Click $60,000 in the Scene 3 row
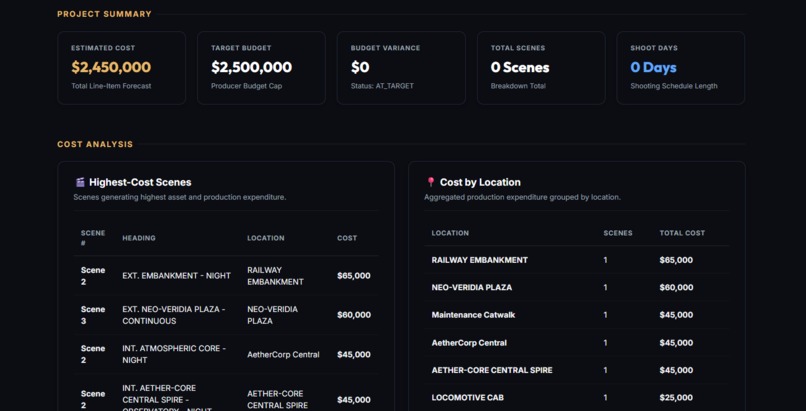Viewport: 806px width, 411px height. [x=354, y=315]
